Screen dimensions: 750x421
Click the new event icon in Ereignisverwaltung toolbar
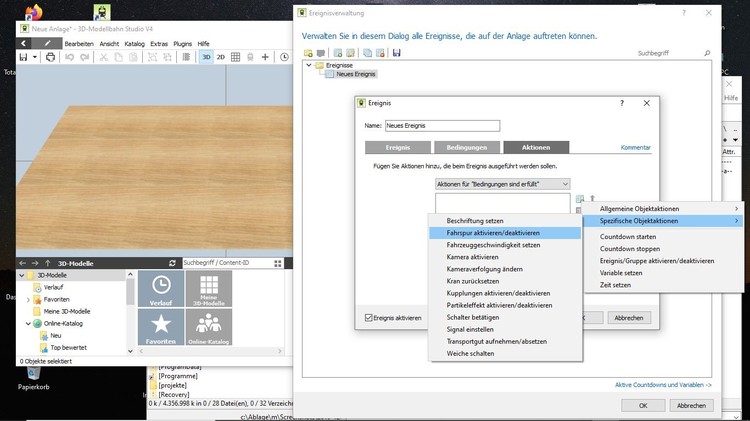(338, 53)
